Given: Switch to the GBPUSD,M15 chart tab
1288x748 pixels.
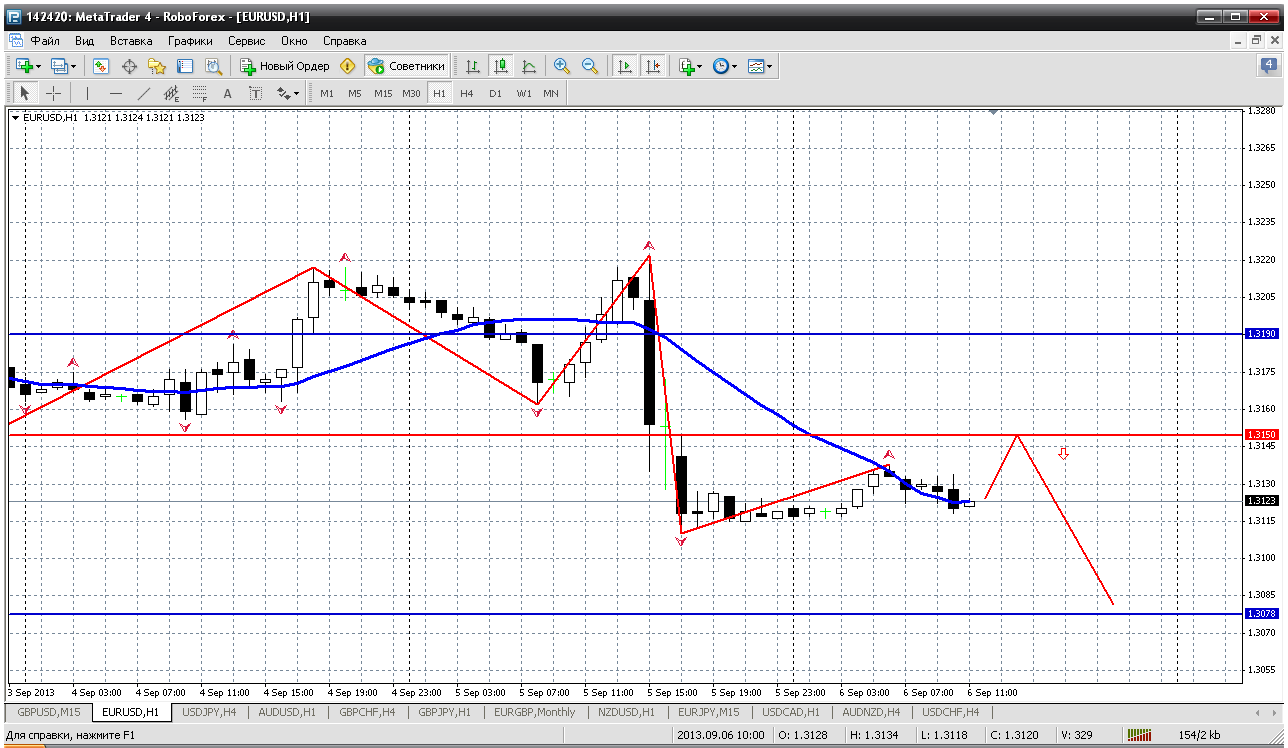Looking at the screenshot, I should [x=48, y=712].
